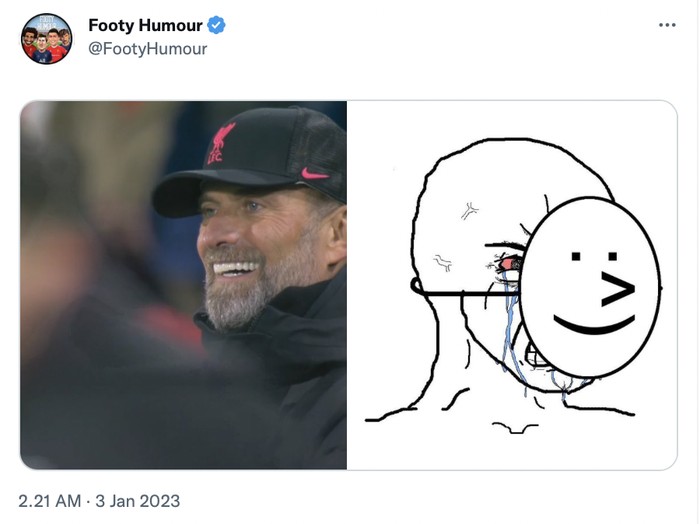Open the tweet's three-dot more options menu
The height and width of the screenshot is (524, 700).
(667, 24)
